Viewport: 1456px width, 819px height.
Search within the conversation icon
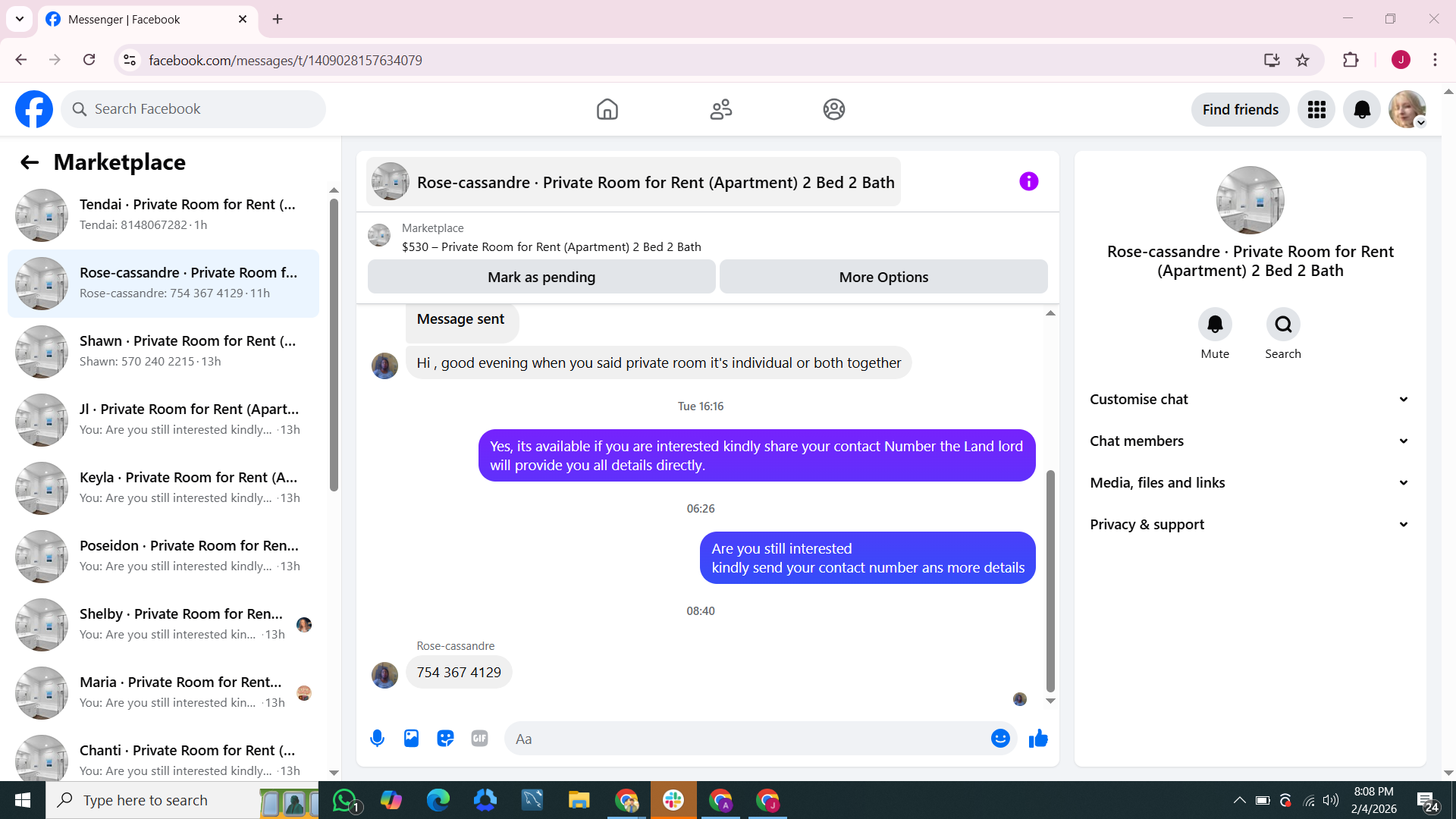pyautogui.click(x=1282, y=325)
